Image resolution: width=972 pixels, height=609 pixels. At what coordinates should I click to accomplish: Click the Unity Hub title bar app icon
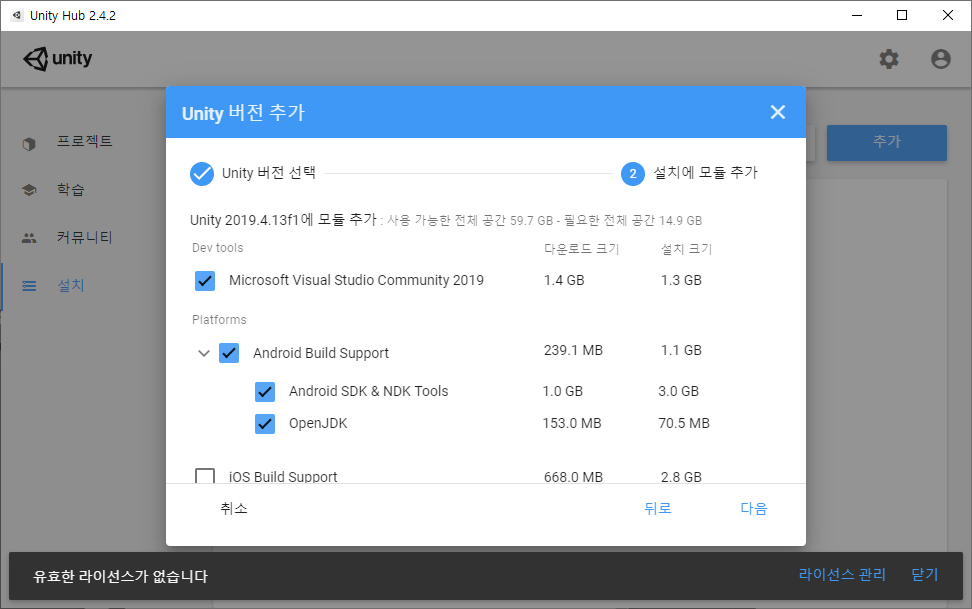pos(17,15)
